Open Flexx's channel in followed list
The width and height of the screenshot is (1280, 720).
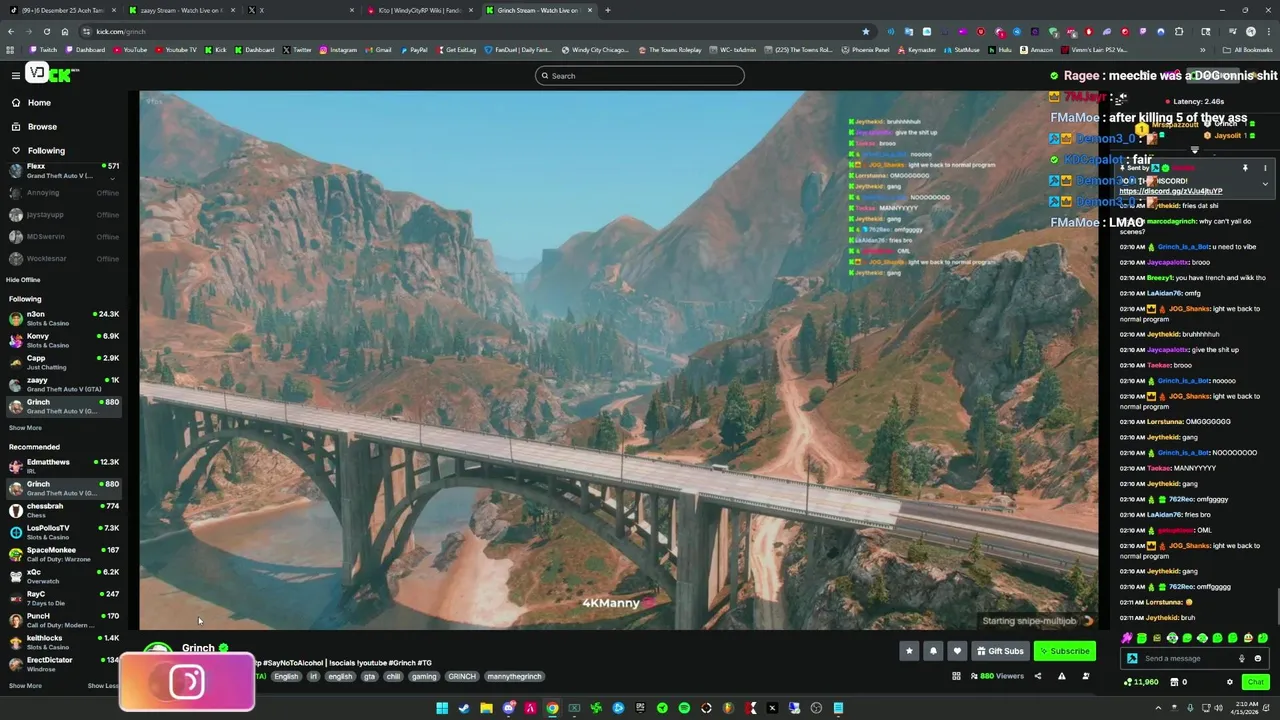64,171
